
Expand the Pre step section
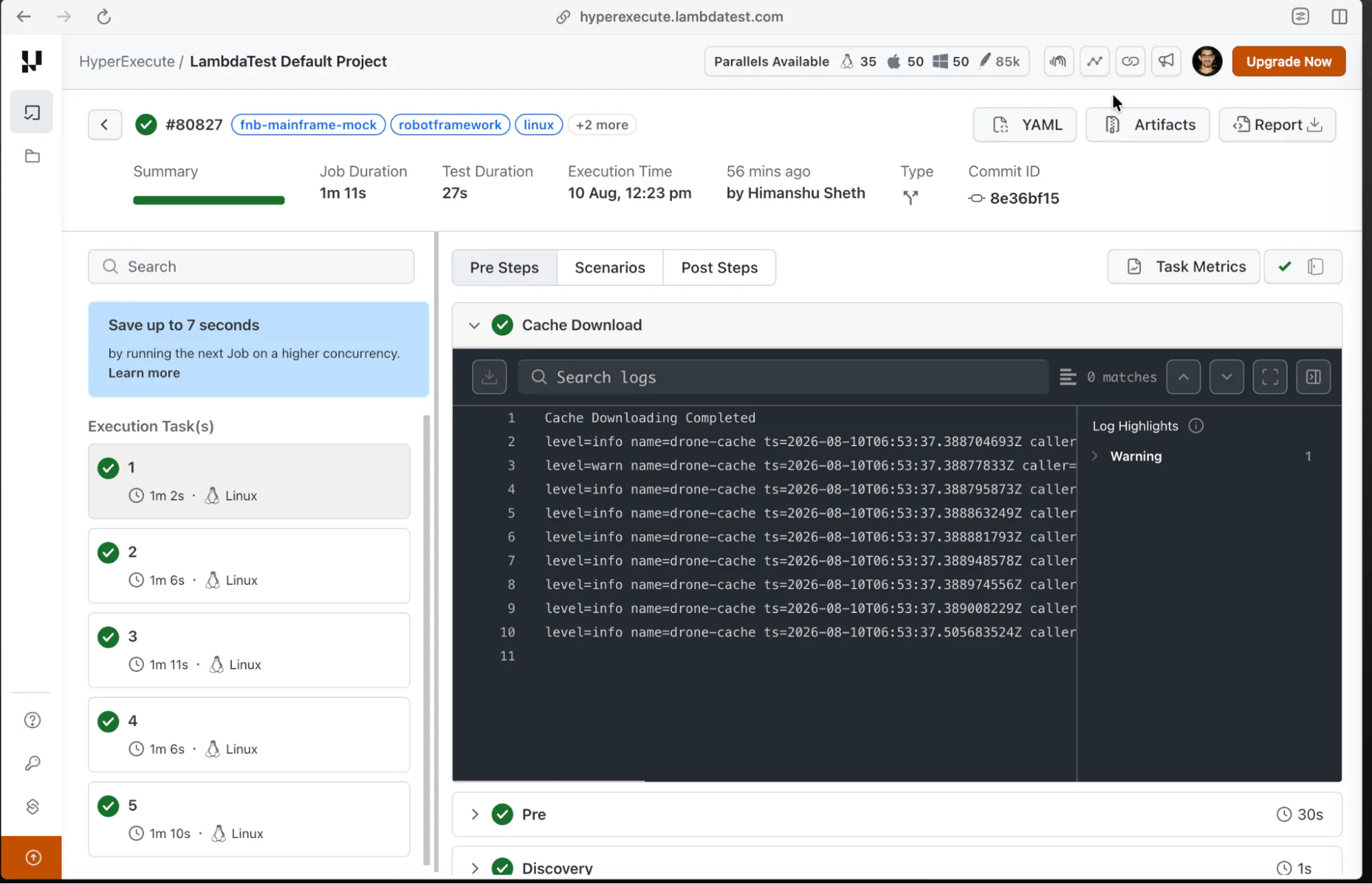(474, 814)
